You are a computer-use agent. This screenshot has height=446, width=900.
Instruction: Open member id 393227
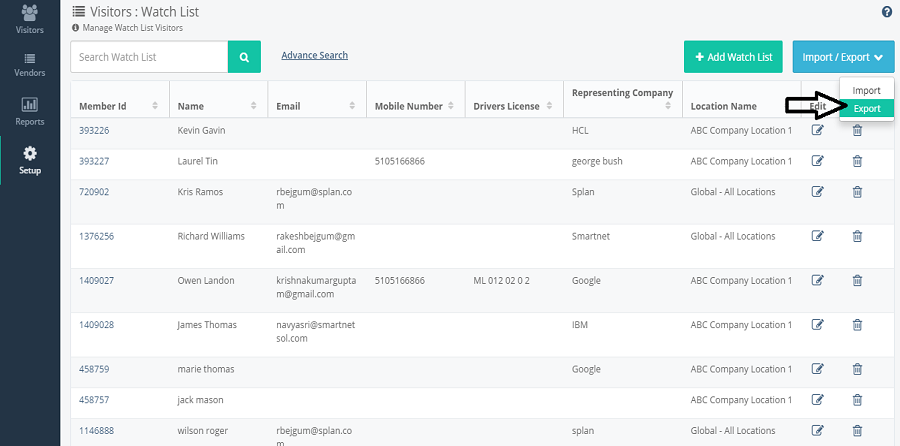click(94, 161)
